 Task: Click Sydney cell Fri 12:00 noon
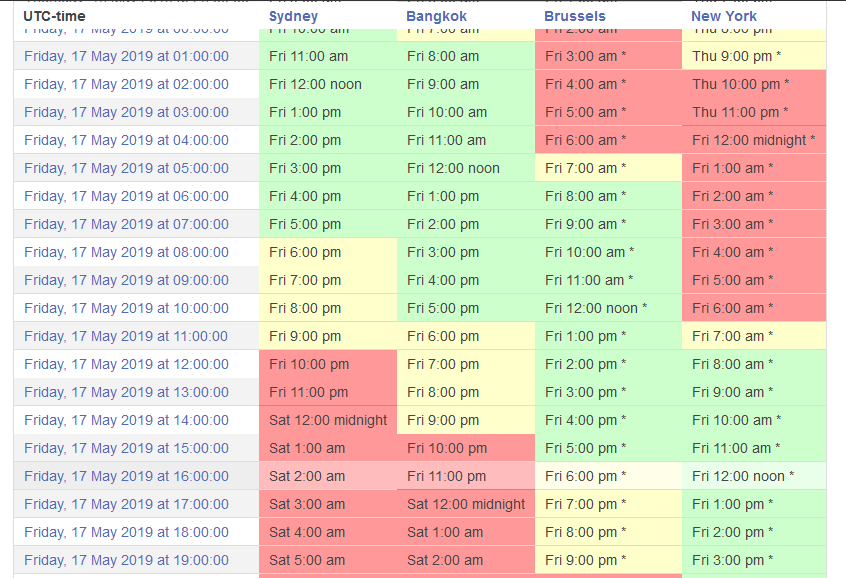pos(315,84)
